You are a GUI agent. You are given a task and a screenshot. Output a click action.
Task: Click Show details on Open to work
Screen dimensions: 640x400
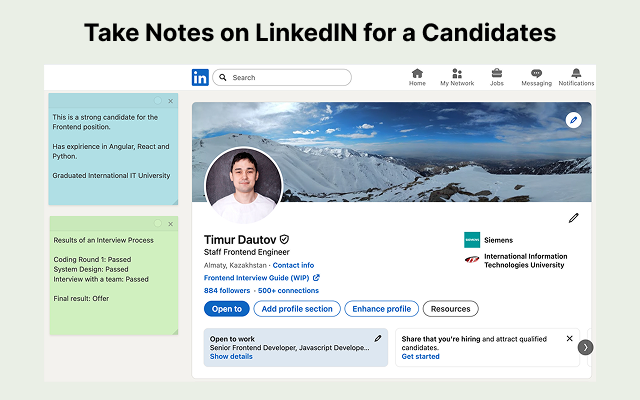(x=231, y=356)
